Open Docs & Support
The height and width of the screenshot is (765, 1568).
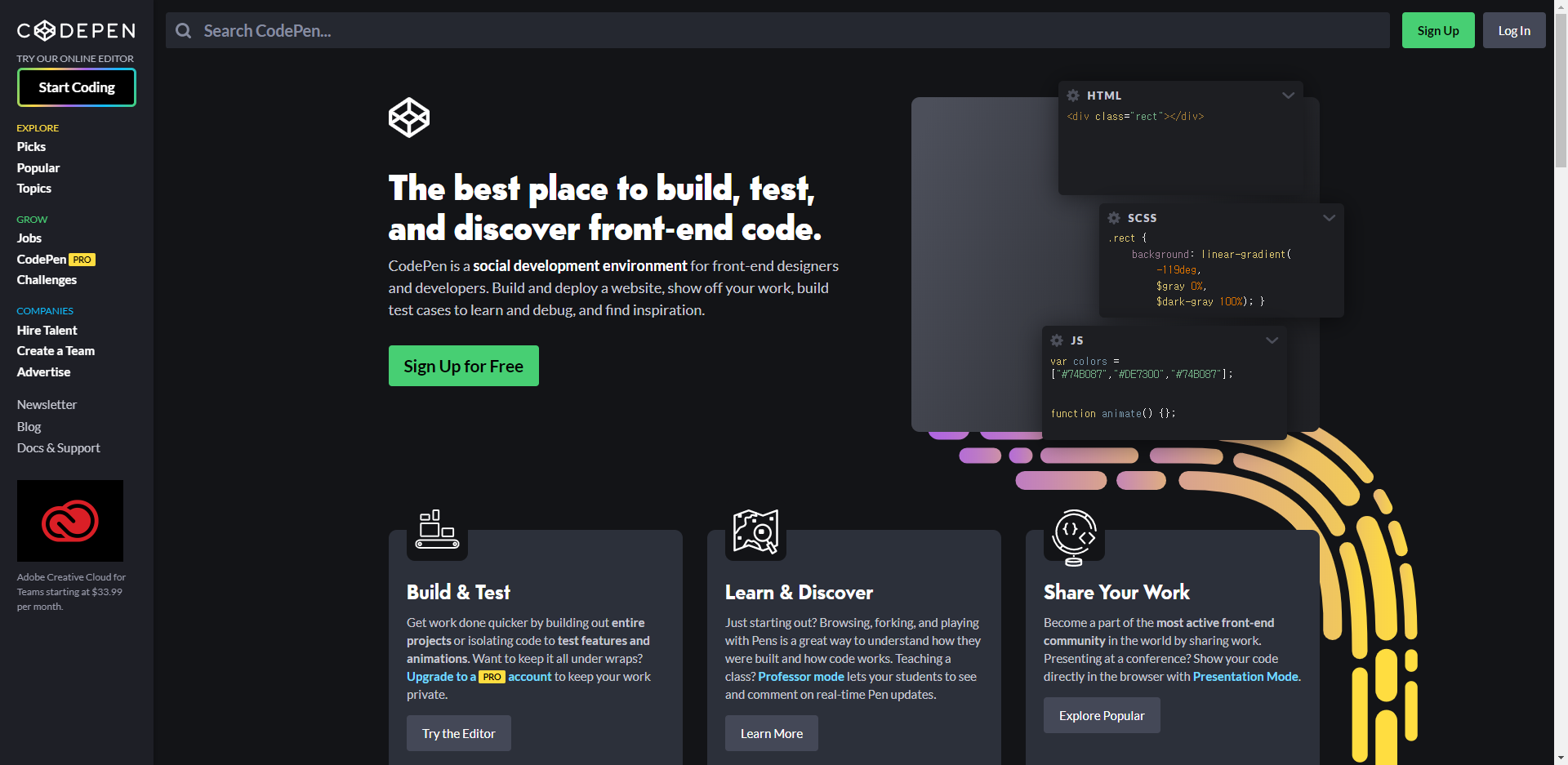(x=59, y=448)
